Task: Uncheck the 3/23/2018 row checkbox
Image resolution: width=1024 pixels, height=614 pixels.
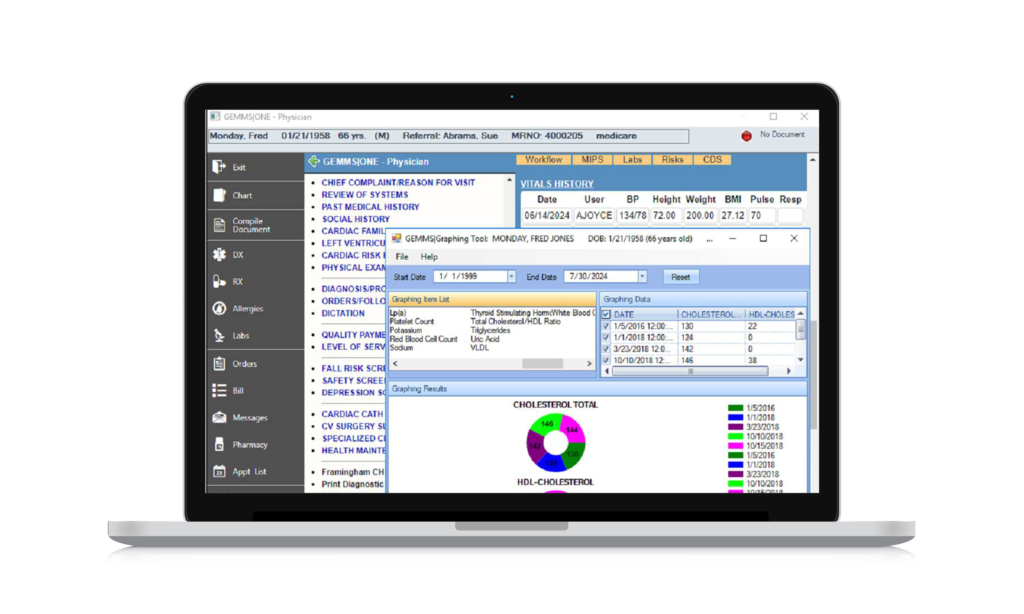Action: tap(606, 349)
